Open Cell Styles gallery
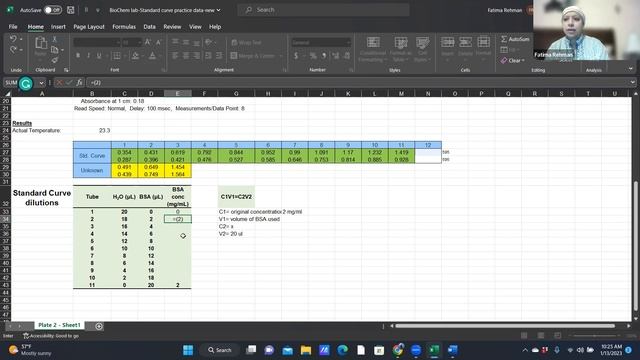Image resolution: width=640 pixels, height=360 pixels. tap(422, 49)
